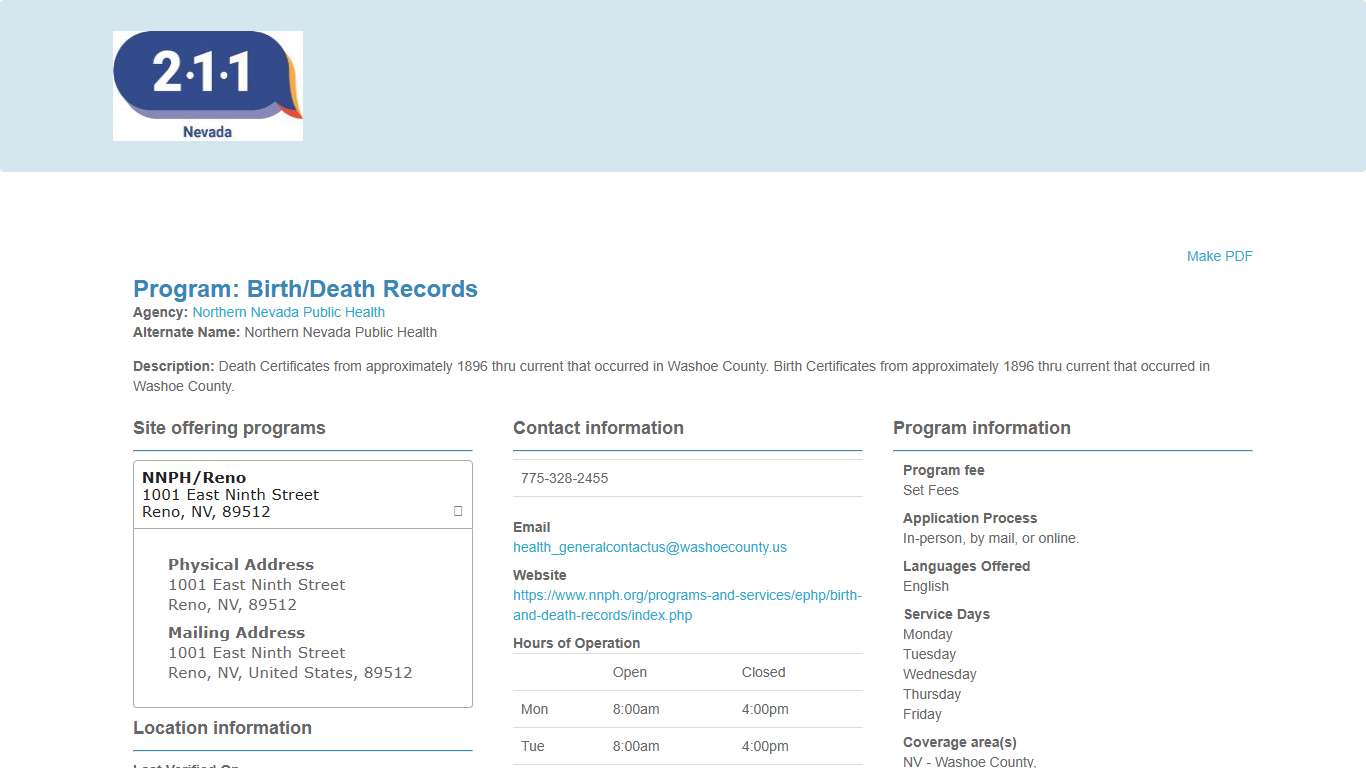
Task: Click the health_generalcontactus@washoecounty.us email link
Action: [650, 547]
